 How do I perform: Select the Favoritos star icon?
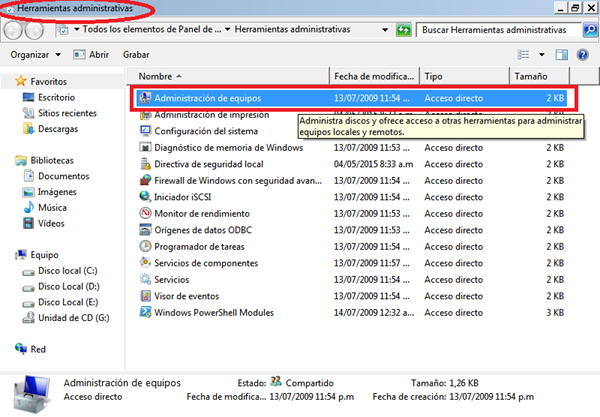click(x=20, y=81)
